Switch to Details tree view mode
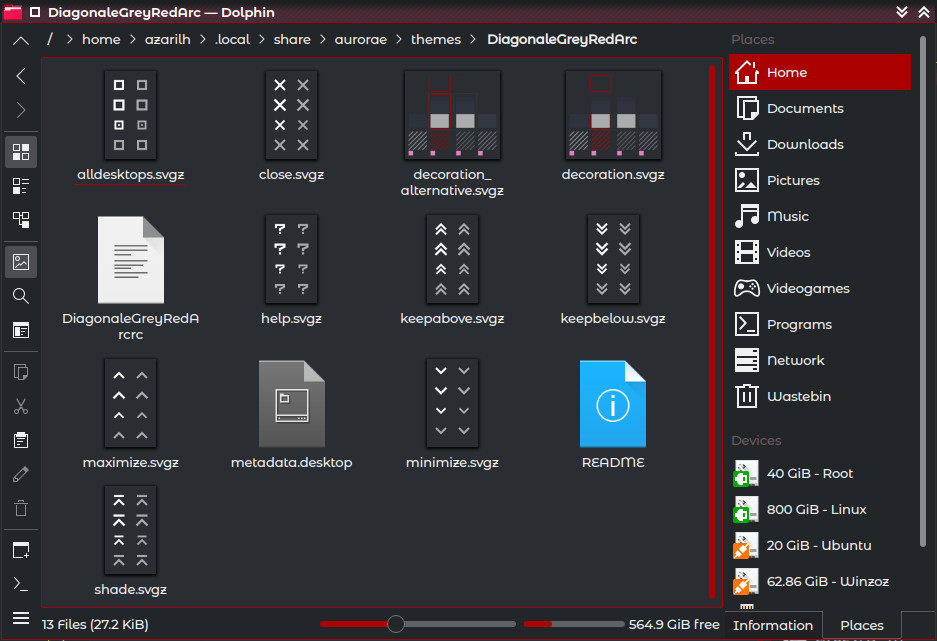937x641 pixels. tap(21, 220)
